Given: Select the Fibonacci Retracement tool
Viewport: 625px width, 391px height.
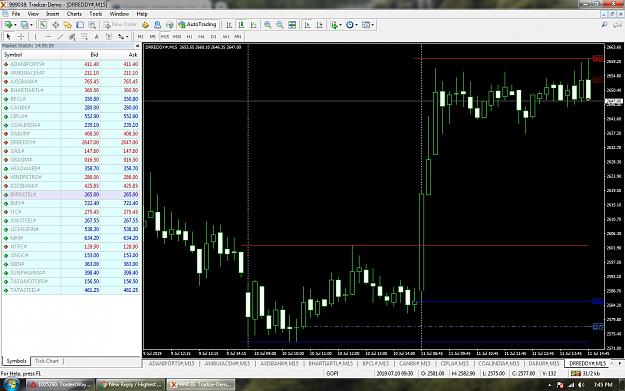Looking at the screenshot, I should [x=85, y=37].
